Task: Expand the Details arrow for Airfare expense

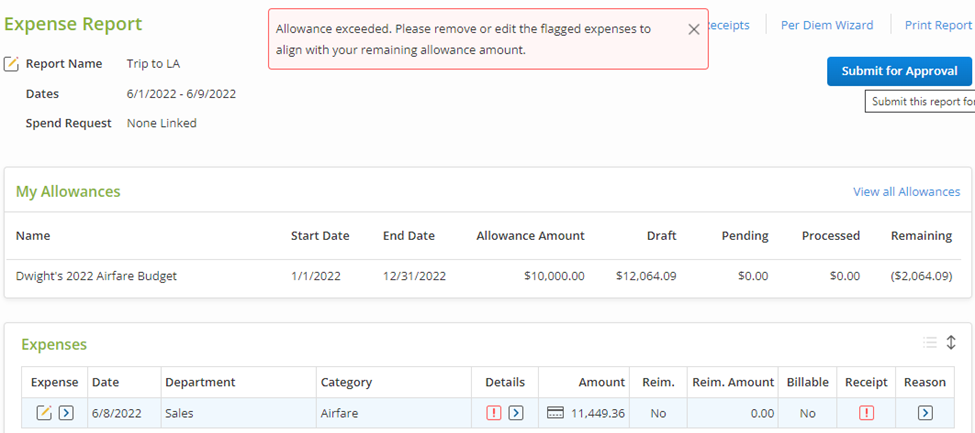Action: click(x=516, y=413)
